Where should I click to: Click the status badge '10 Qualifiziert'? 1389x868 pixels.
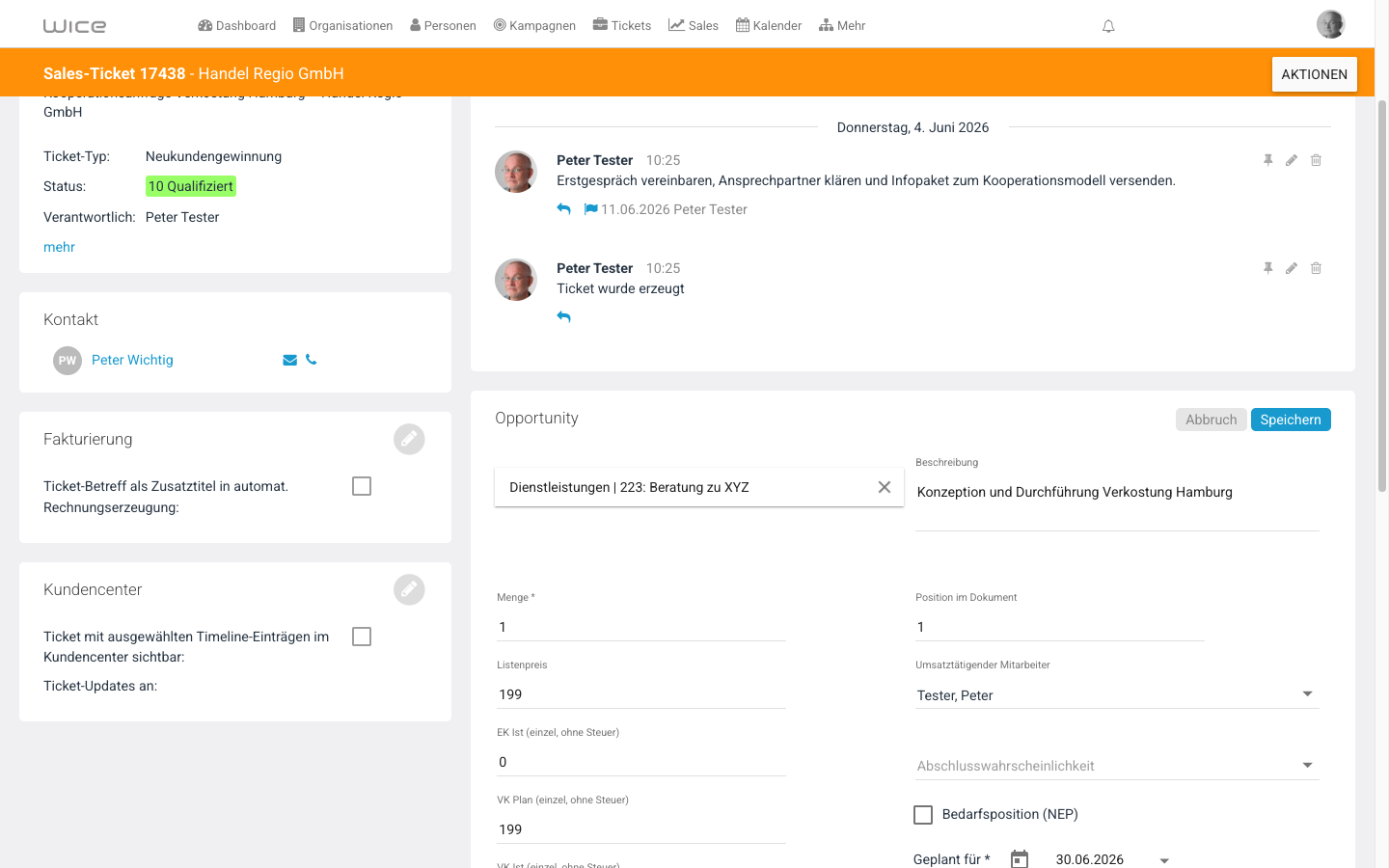click(191, 186)
